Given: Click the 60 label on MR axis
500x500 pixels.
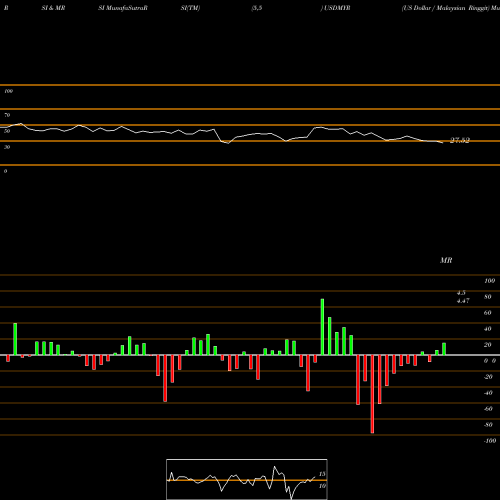Looking at the screenshot, I should [488, 313].
